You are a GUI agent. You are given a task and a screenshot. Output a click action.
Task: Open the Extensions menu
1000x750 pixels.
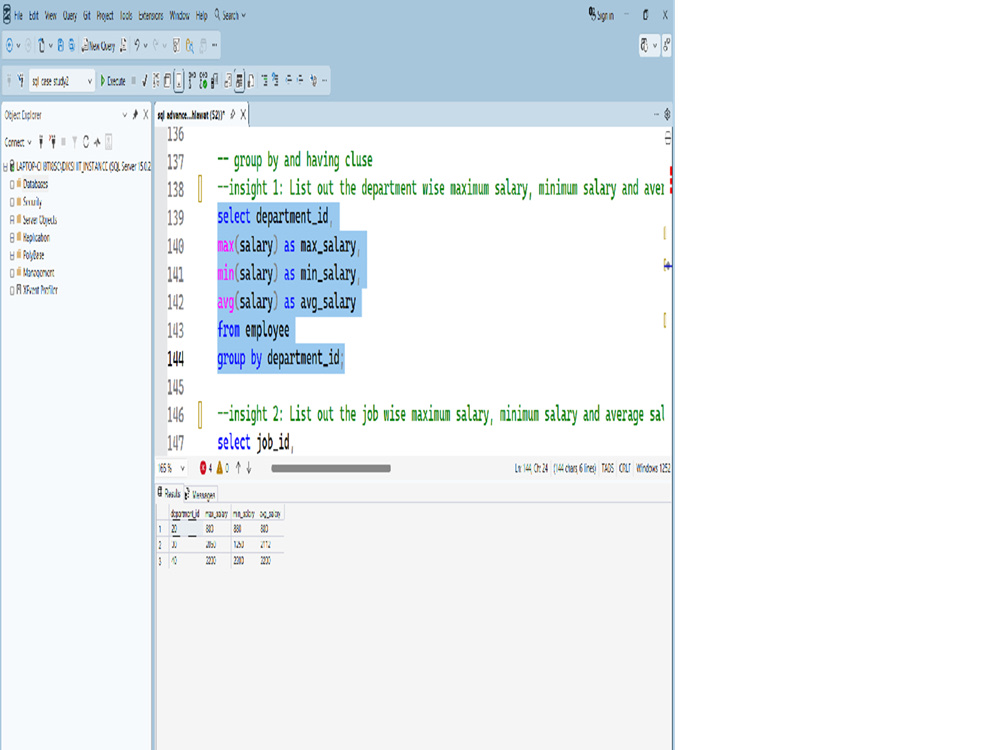[151, 15]
